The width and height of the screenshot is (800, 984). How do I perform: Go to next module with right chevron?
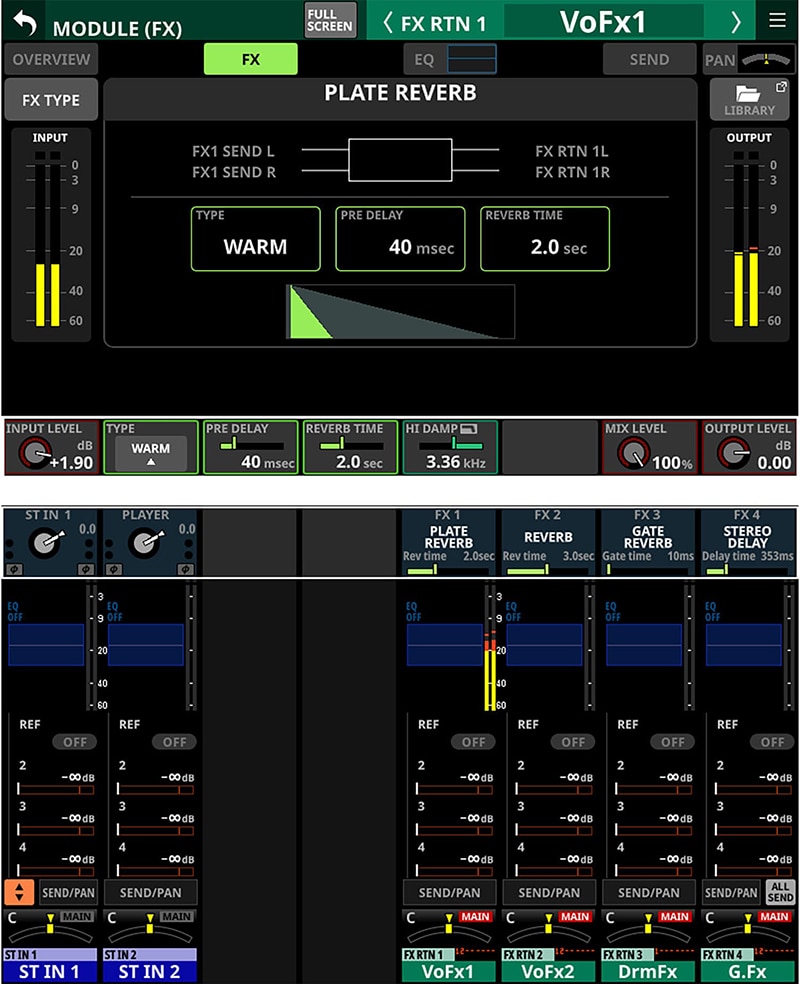(x=736, y=22)
